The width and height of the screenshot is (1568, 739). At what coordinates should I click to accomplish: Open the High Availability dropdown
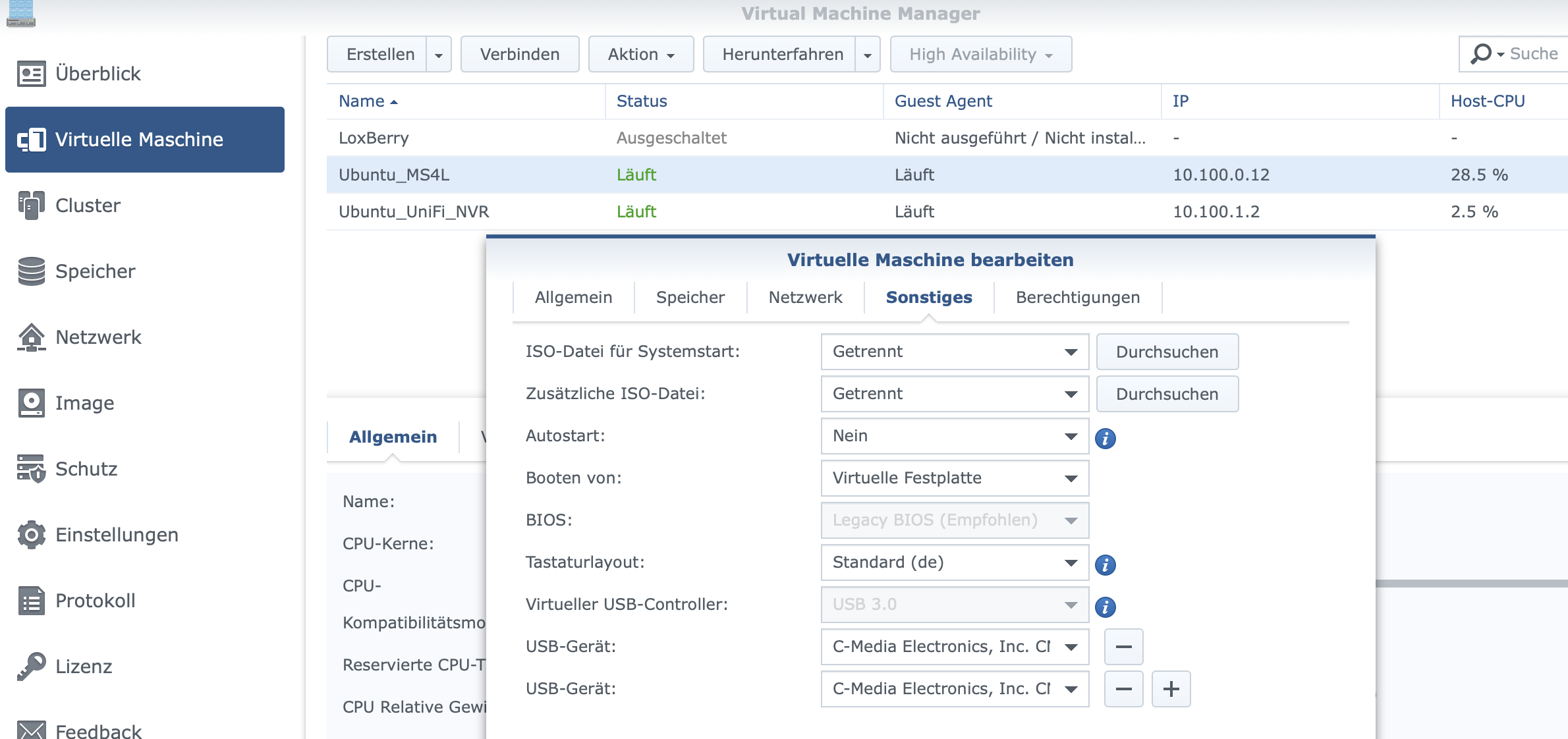[x=981, y=54]
